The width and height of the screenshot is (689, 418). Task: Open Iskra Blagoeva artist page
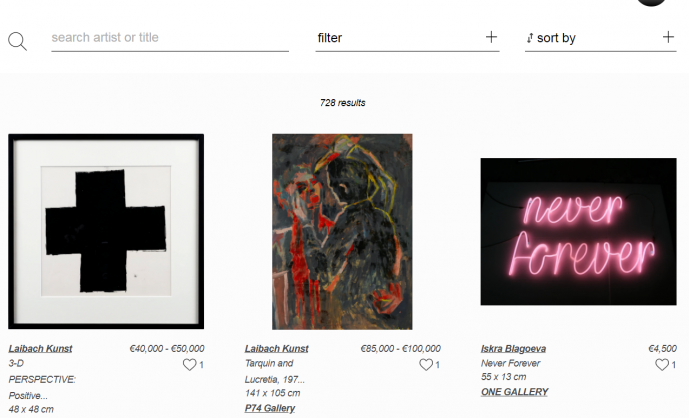[x=513, y=349]
